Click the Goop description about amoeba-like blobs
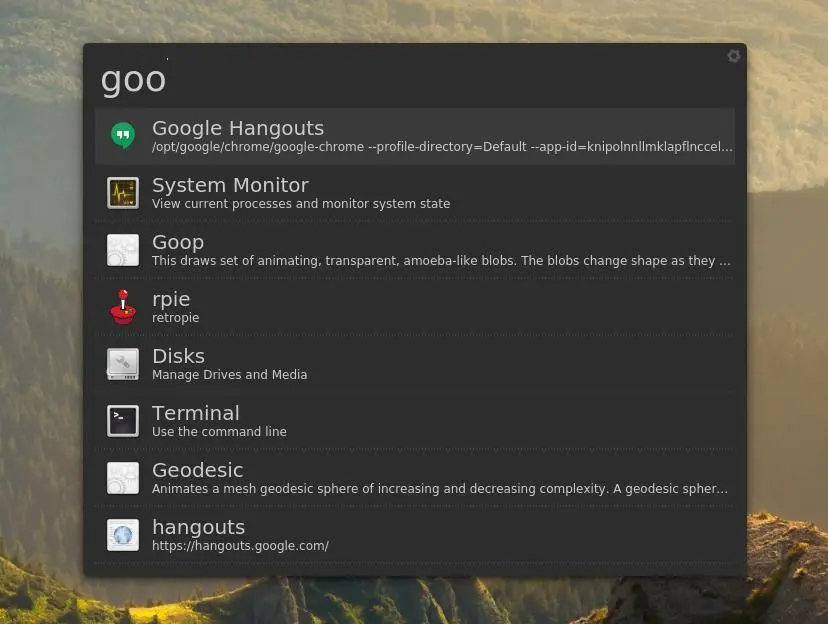The height and width of the screenshot is (624, 828). point(441,261)
